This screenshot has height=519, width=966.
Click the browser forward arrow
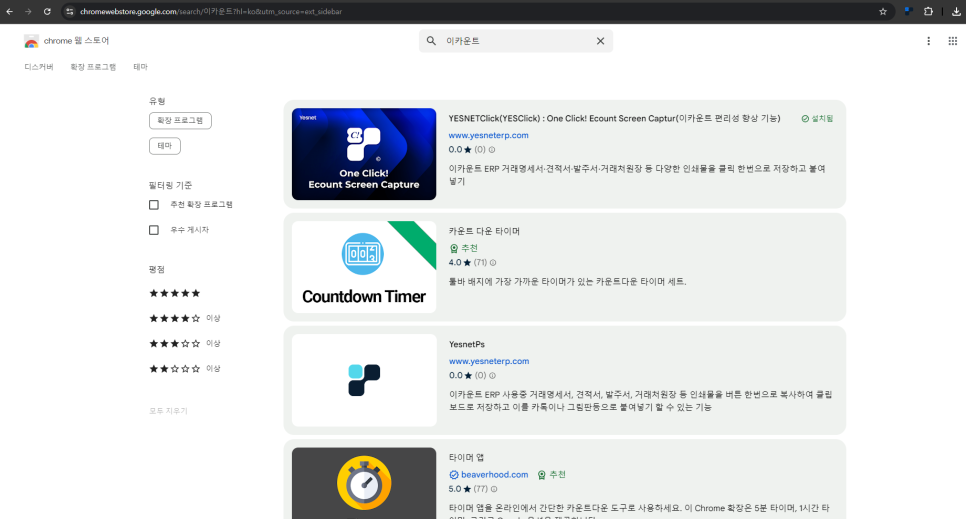(28, 11)
